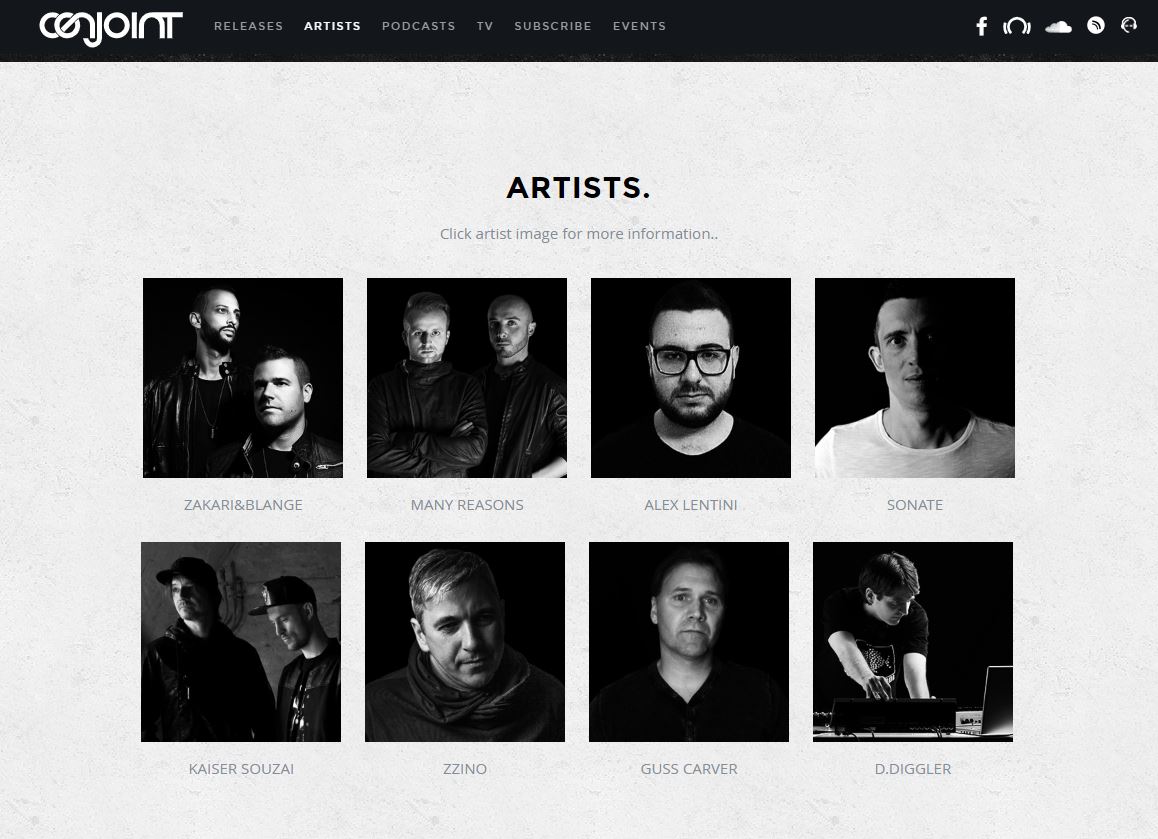Open the Facebook icon link
The image size is (1158, 839).
981,27
